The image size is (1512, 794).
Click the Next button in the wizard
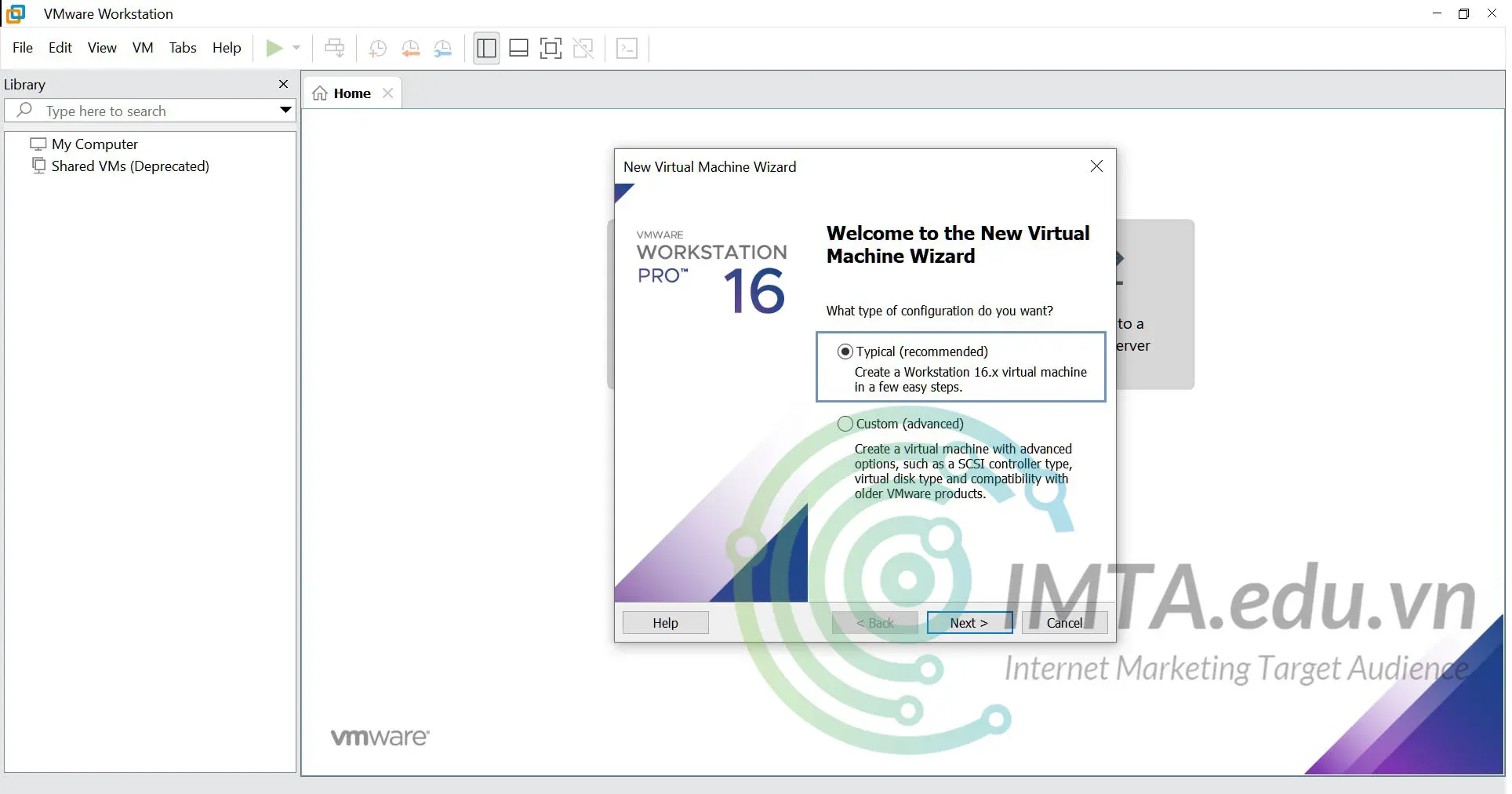(969, 623)
